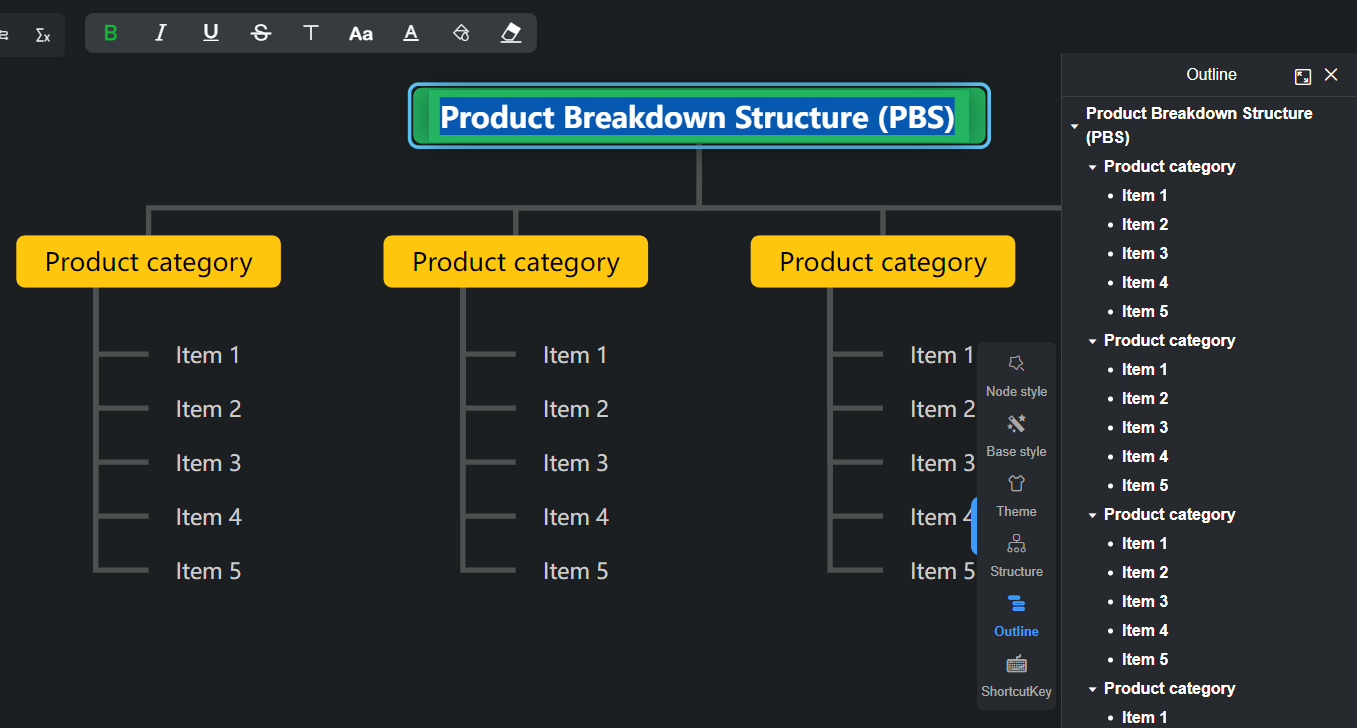The width and height of the screenshot is (1357, 728).
Task: Toggle underline formatting in the text toolbar
Action: point(210,33)
